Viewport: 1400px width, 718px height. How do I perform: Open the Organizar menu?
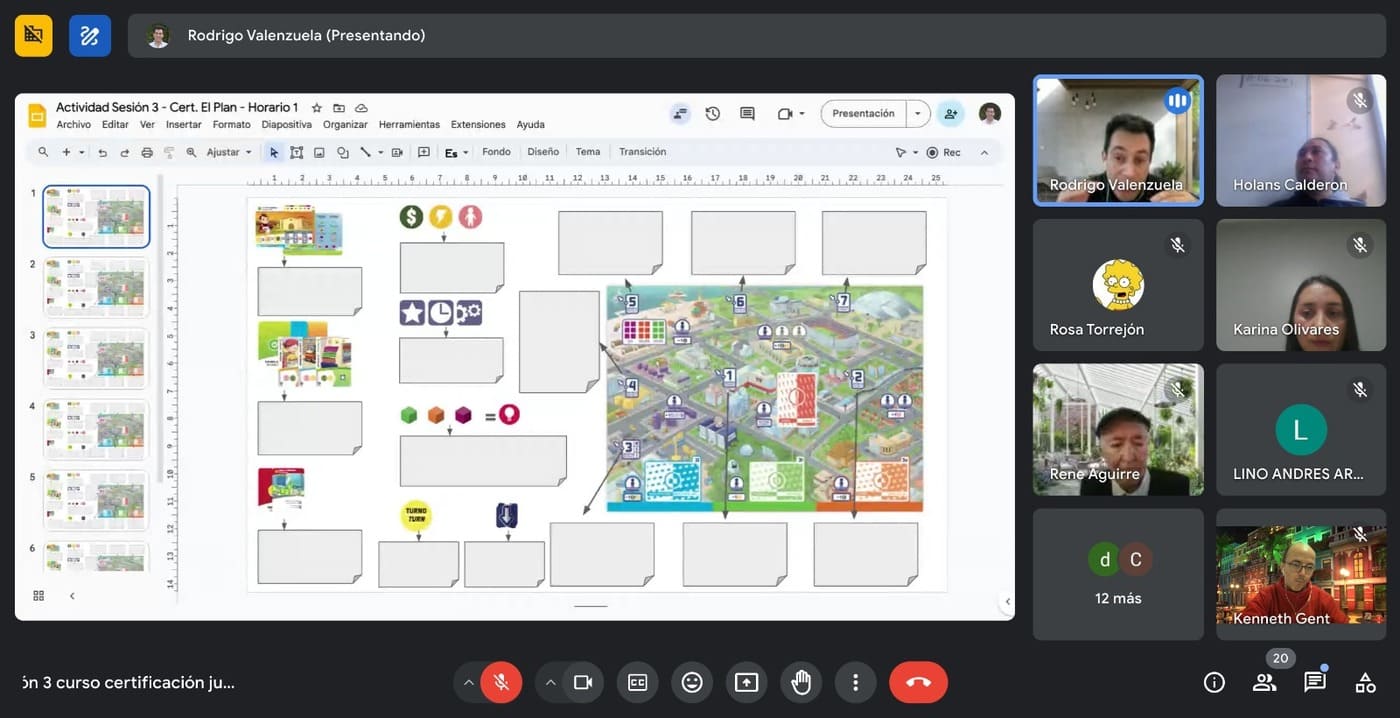pos(345,125)
